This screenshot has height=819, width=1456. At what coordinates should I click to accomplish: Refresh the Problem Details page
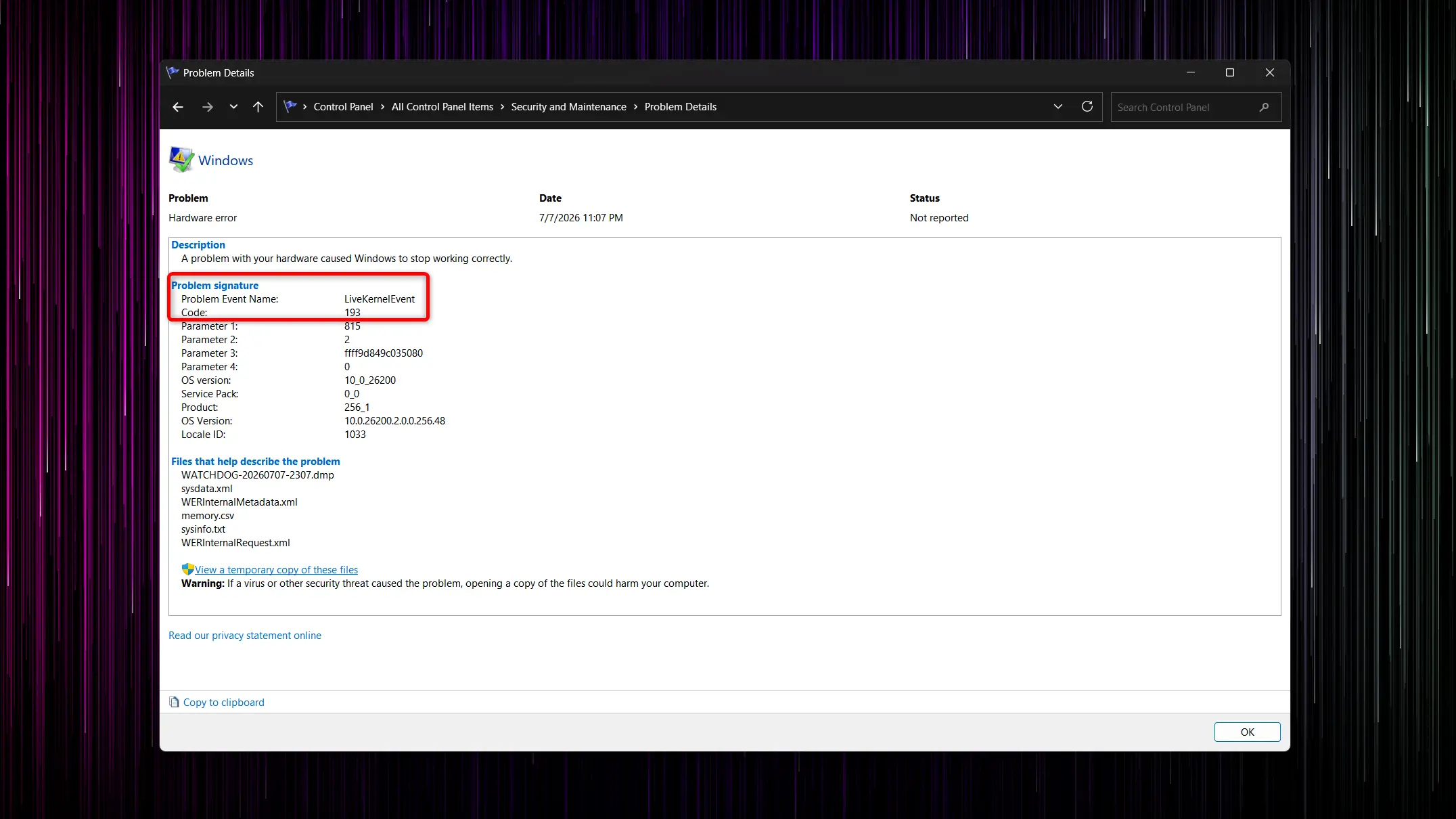coord(1087,107)
